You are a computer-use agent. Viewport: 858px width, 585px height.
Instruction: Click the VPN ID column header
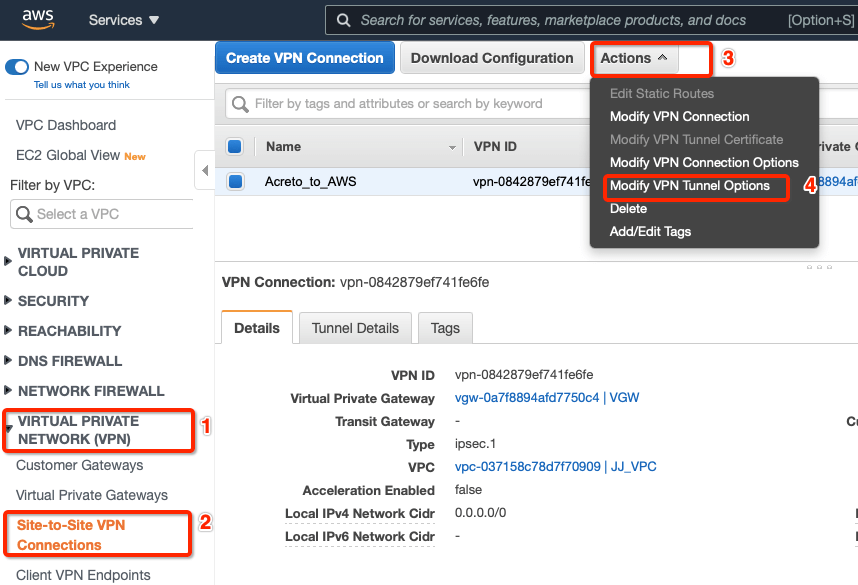(x=495, y=147)
